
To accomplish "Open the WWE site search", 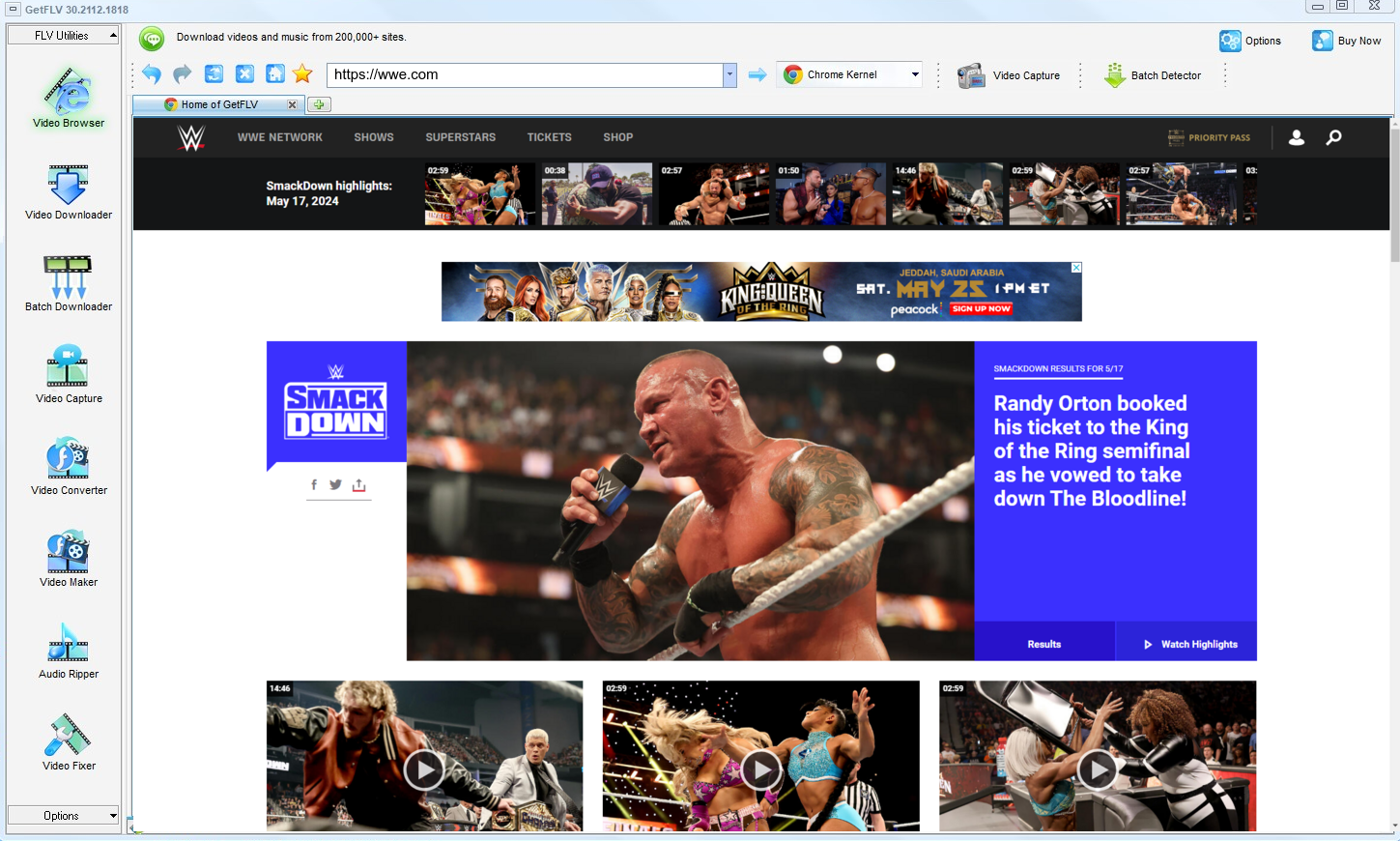I will pos(1333,137).
